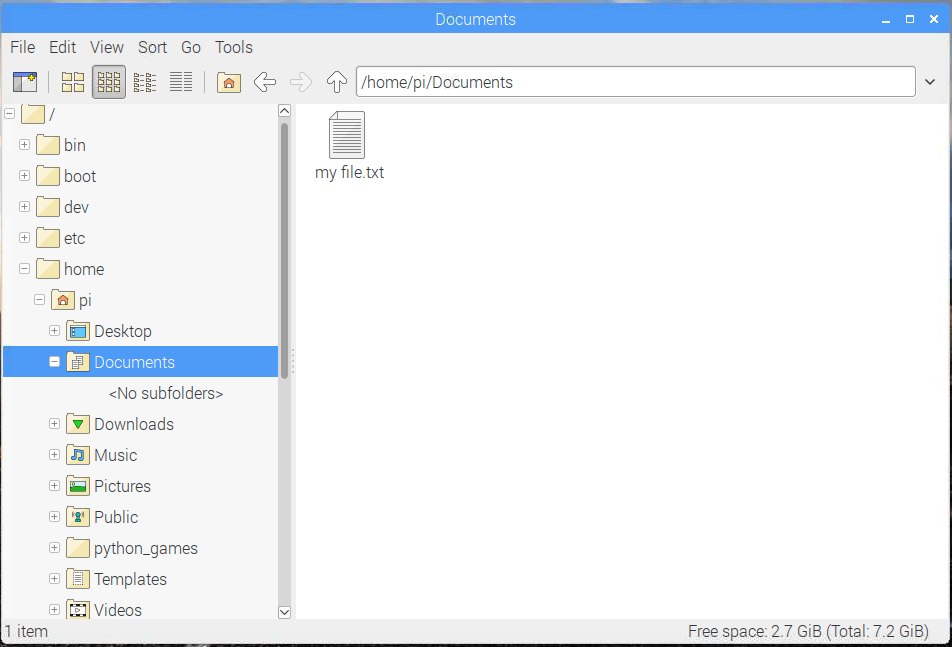
Task: Collapse the Documents folder in tree
Action: coord(54,361)
